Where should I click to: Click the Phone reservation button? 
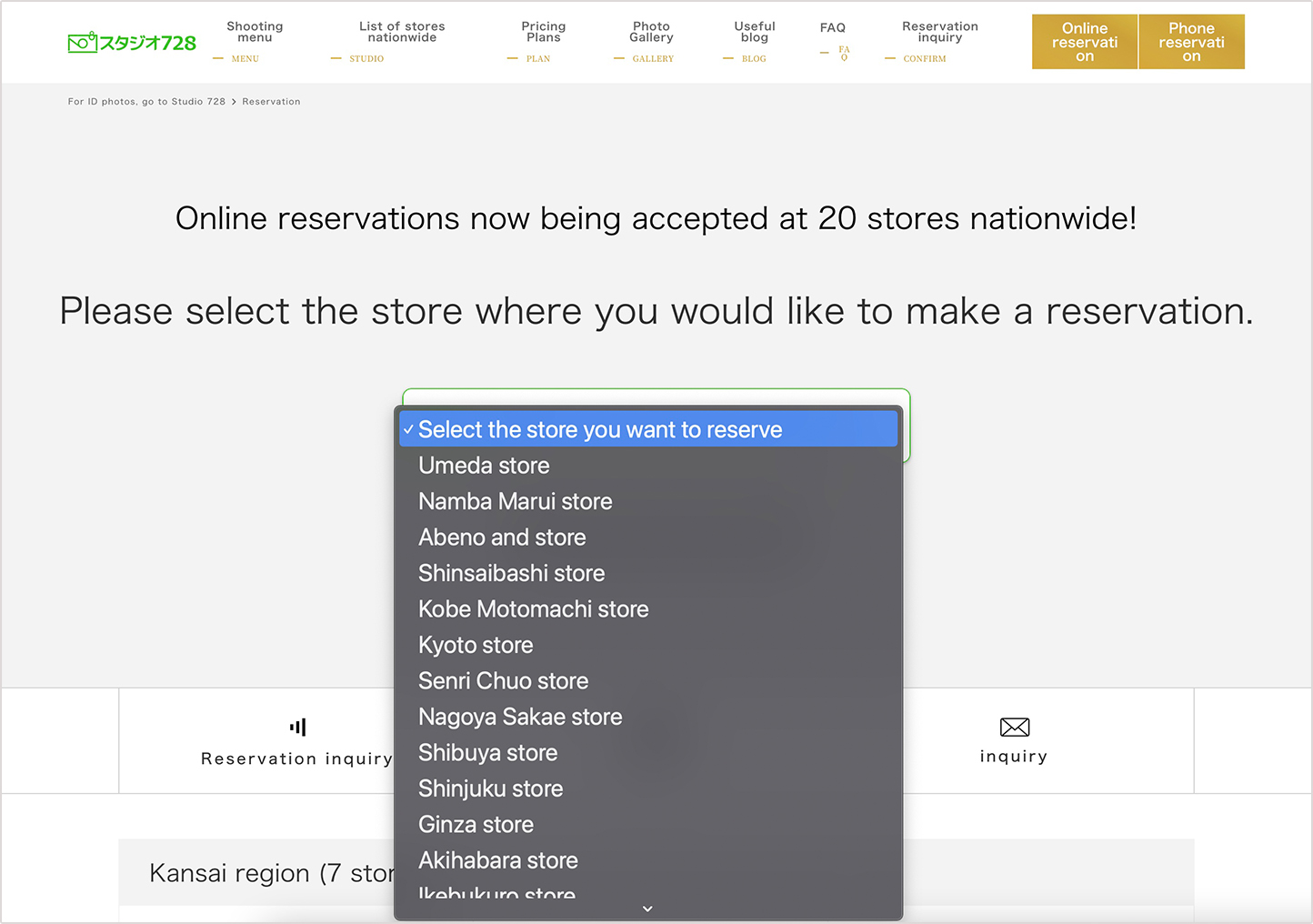pos(1191,42)
